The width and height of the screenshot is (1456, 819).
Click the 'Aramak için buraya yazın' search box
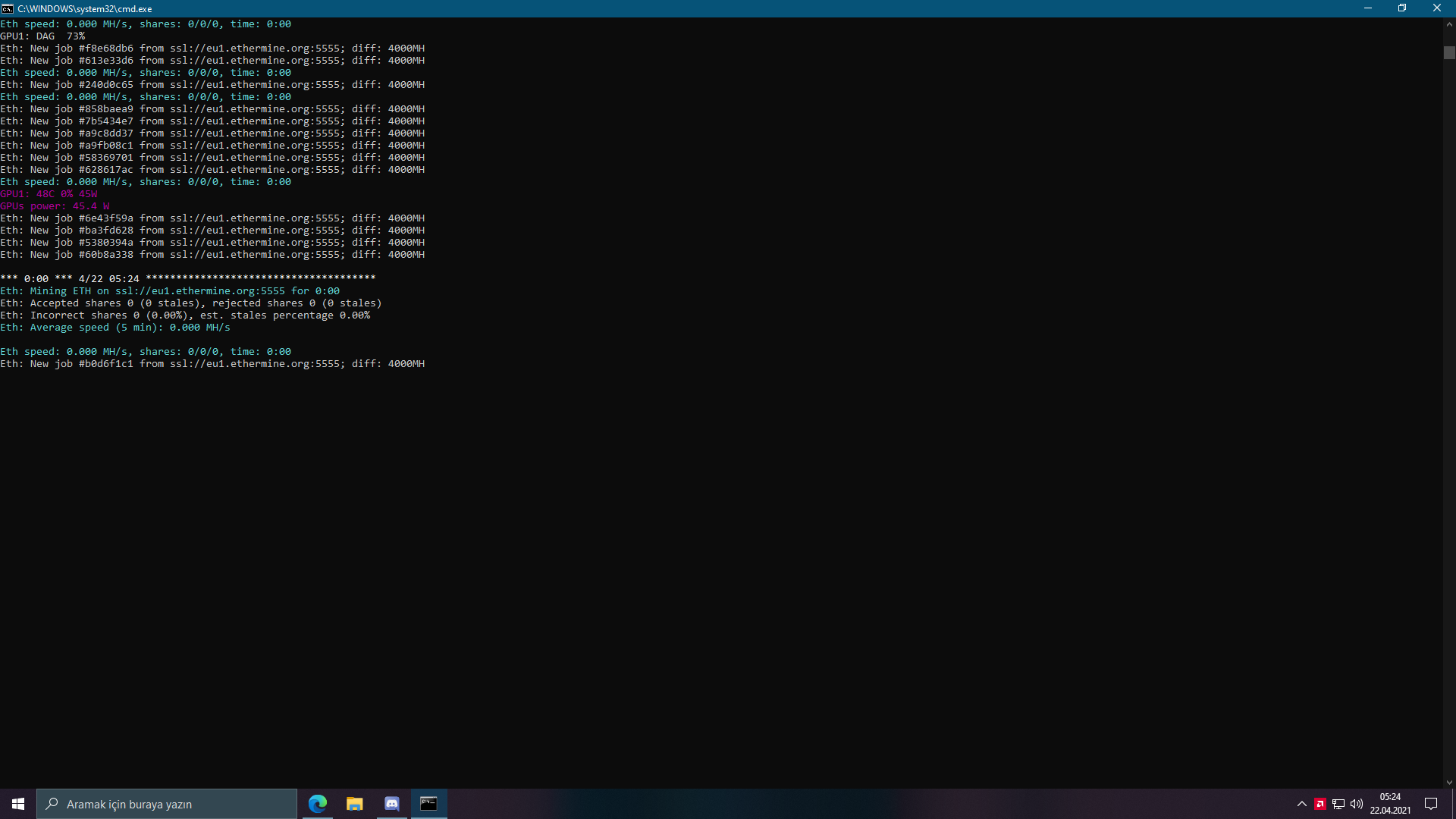click(167, 804)
